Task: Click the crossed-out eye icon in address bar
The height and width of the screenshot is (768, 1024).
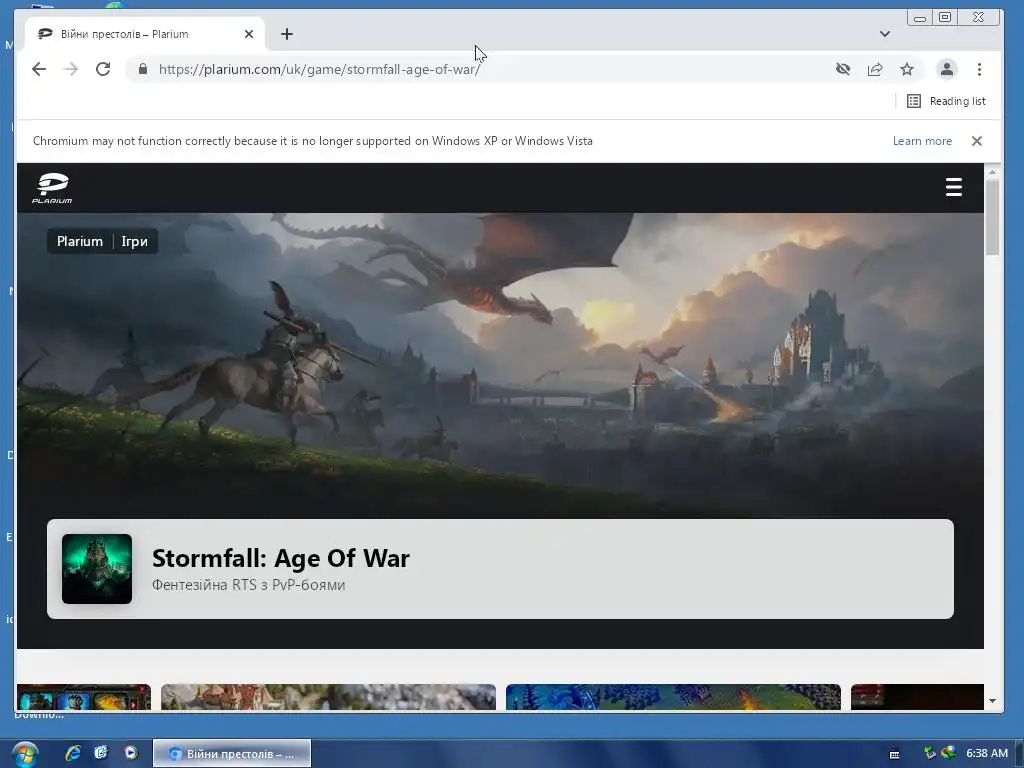Action: click(843, 69)
